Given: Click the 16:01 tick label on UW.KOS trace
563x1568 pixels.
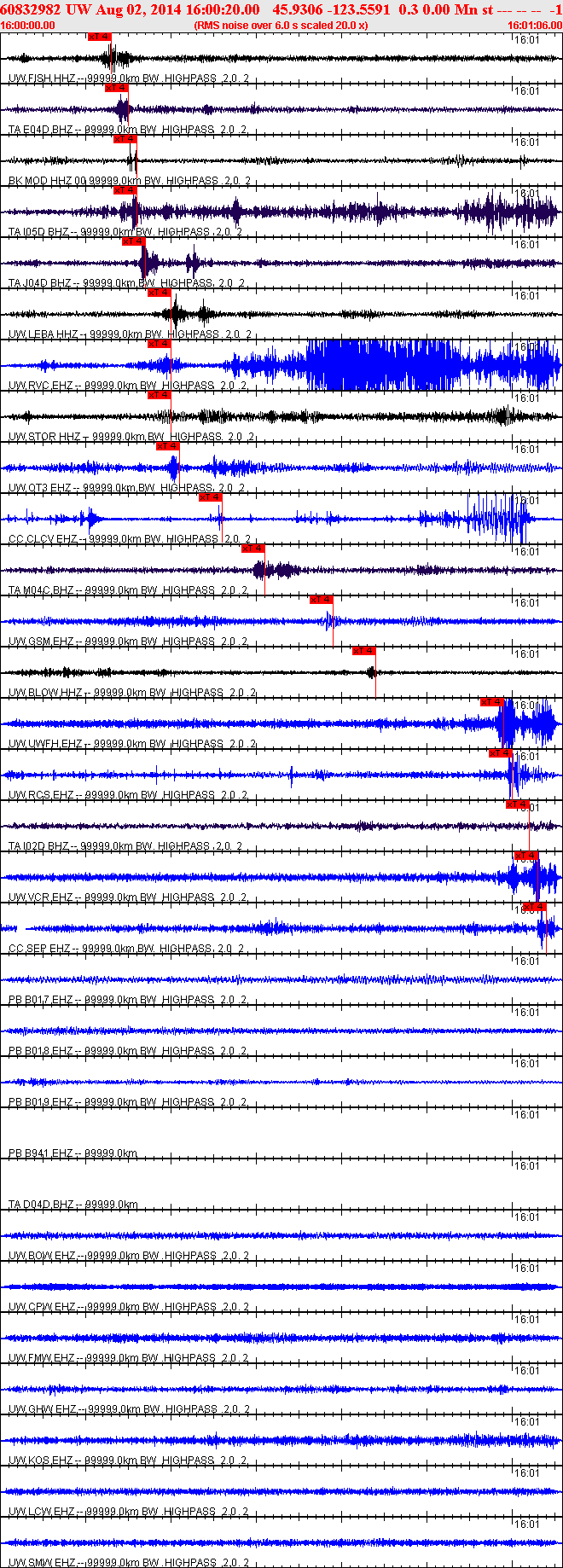Looking at the screenshot, I should coord(526,1422).
